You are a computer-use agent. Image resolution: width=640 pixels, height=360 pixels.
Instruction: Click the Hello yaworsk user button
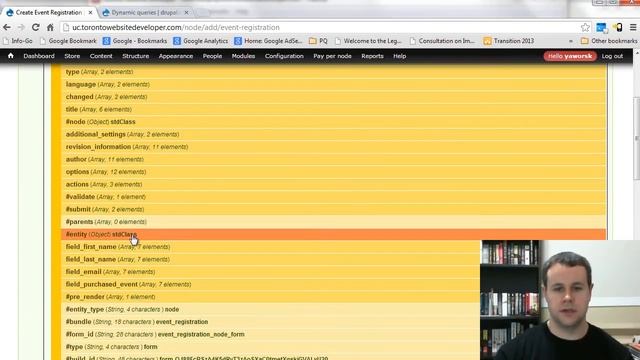(570, 56)
